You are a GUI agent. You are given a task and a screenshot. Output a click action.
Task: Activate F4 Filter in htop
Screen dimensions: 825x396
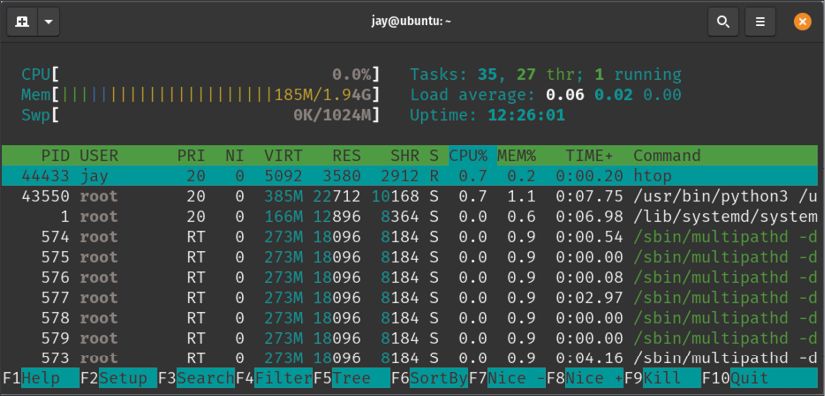tap(274, 378)
